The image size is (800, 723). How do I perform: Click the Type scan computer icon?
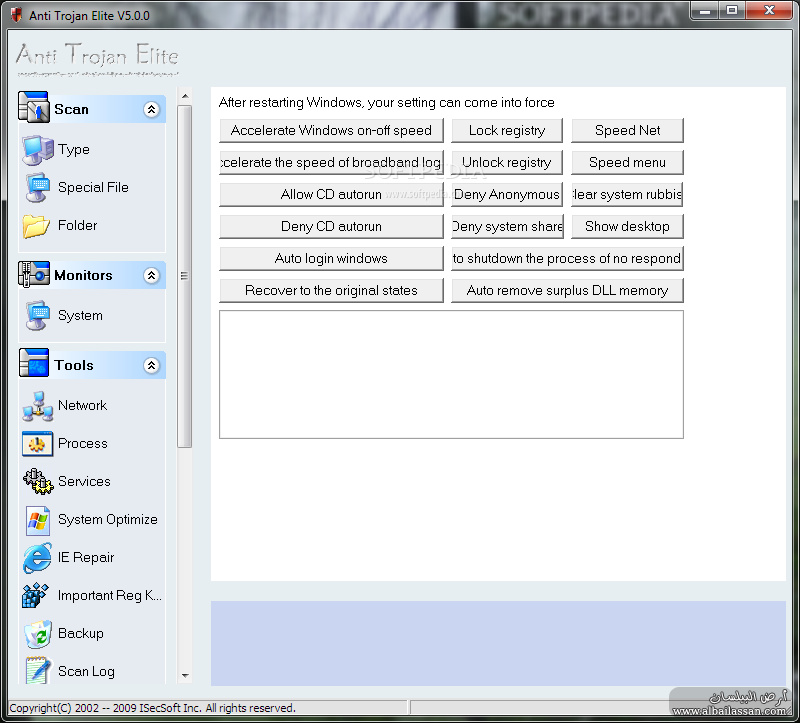(37, 150)
